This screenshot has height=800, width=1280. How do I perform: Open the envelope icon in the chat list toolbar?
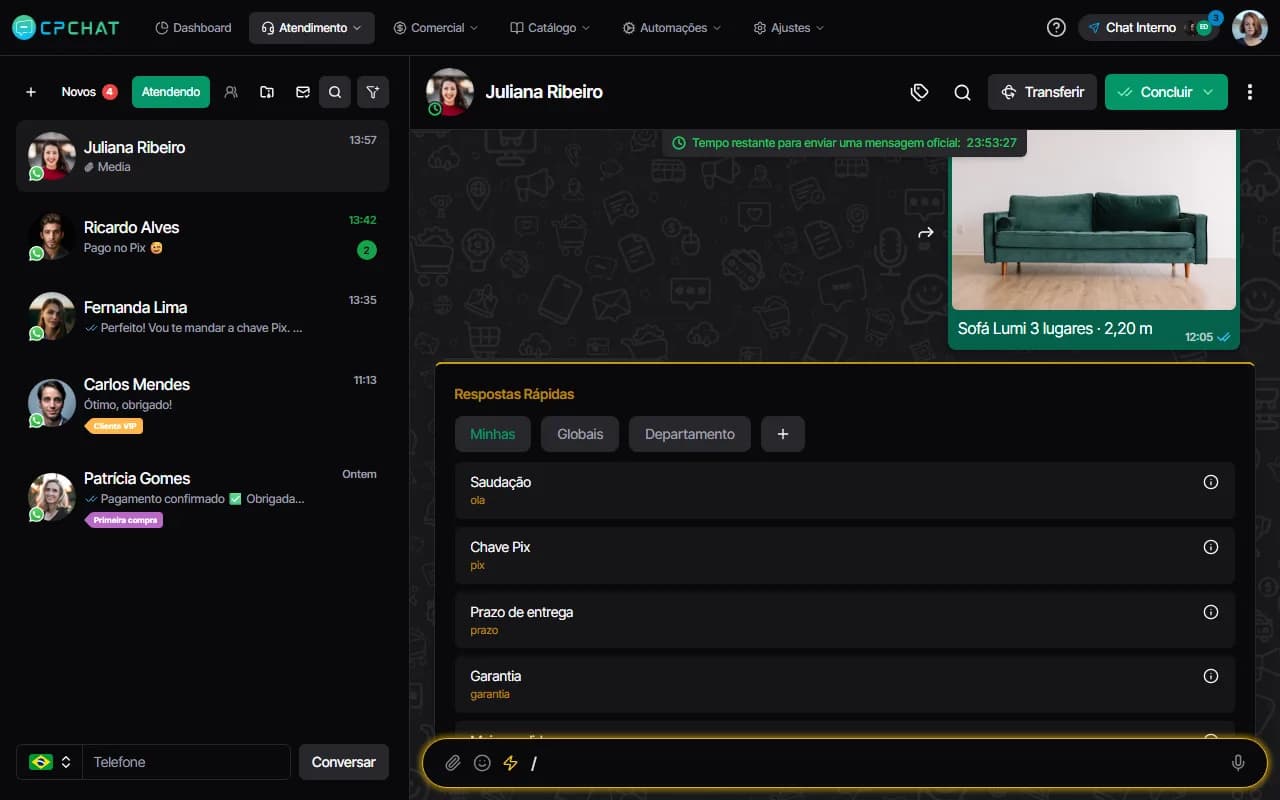click(x=303, y=92)
